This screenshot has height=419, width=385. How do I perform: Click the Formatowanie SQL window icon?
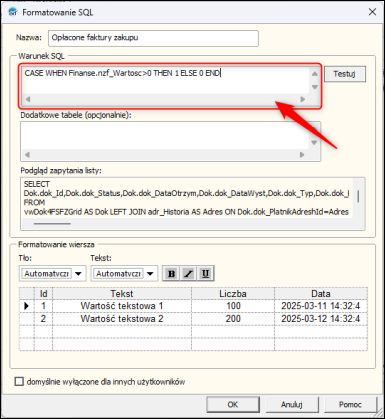click(13, 12)
